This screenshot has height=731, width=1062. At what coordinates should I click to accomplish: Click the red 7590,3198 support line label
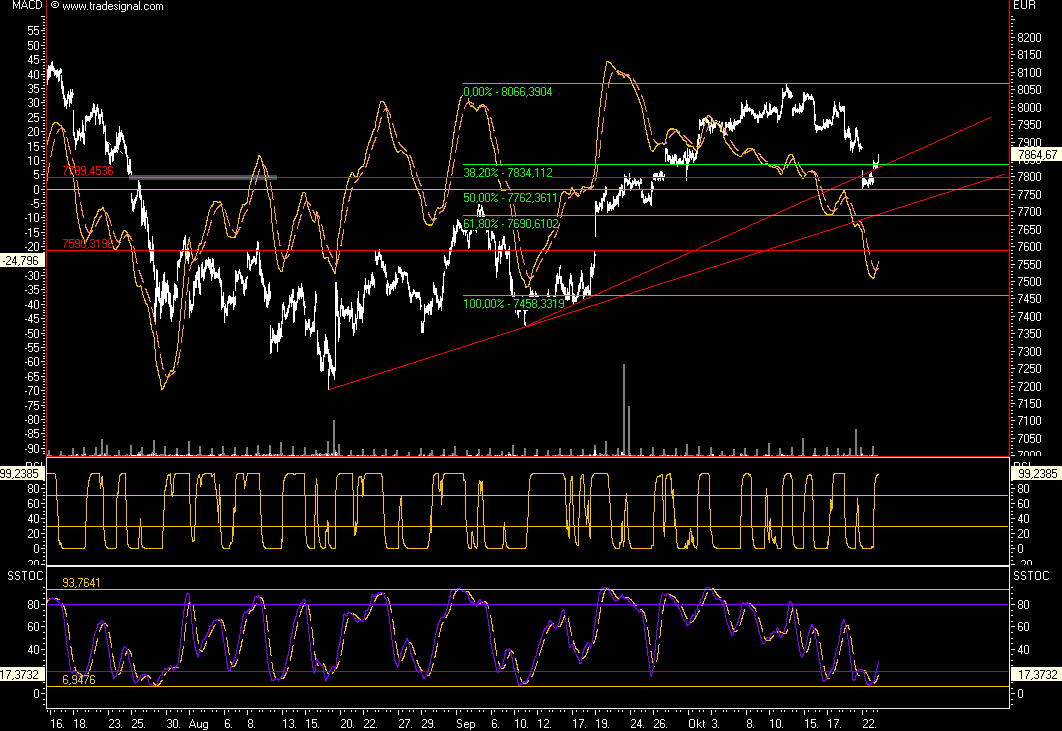tap(88, 244)
